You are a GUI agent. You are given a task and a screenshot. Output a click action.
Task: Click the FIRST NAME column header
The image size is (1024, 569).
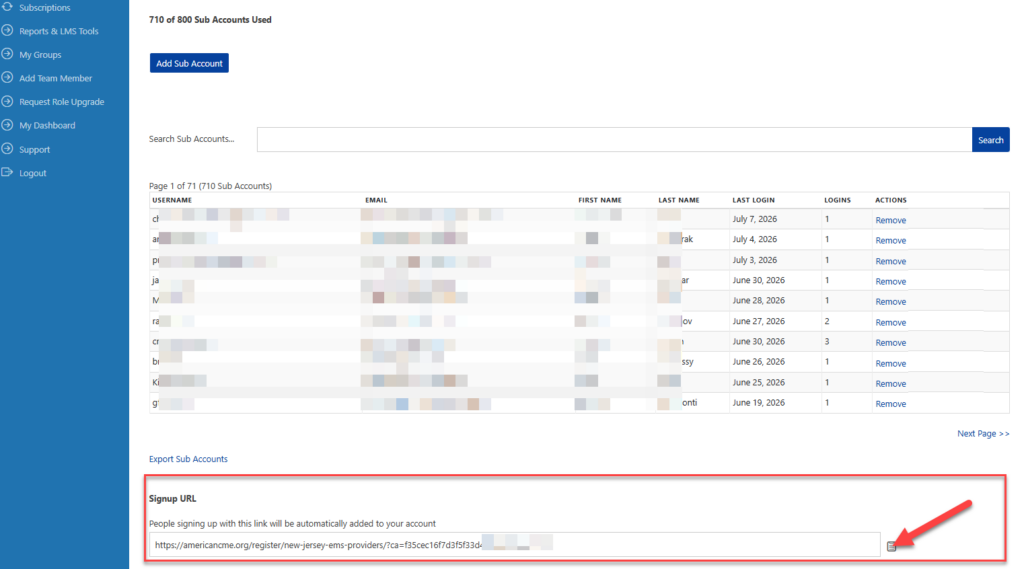click(600, 200)
